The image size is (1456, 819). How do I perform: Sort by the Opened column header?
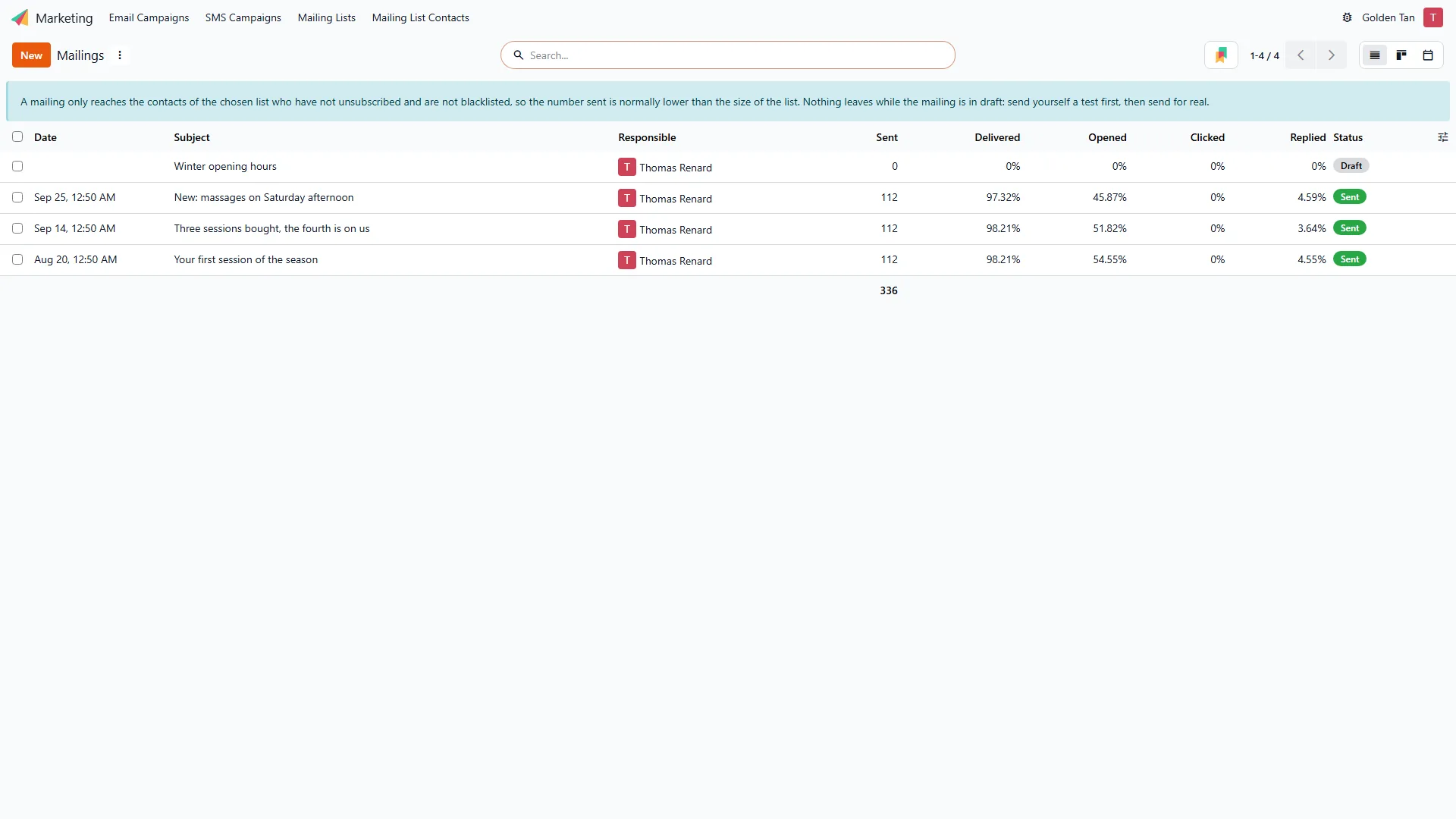pos(1107,137)
